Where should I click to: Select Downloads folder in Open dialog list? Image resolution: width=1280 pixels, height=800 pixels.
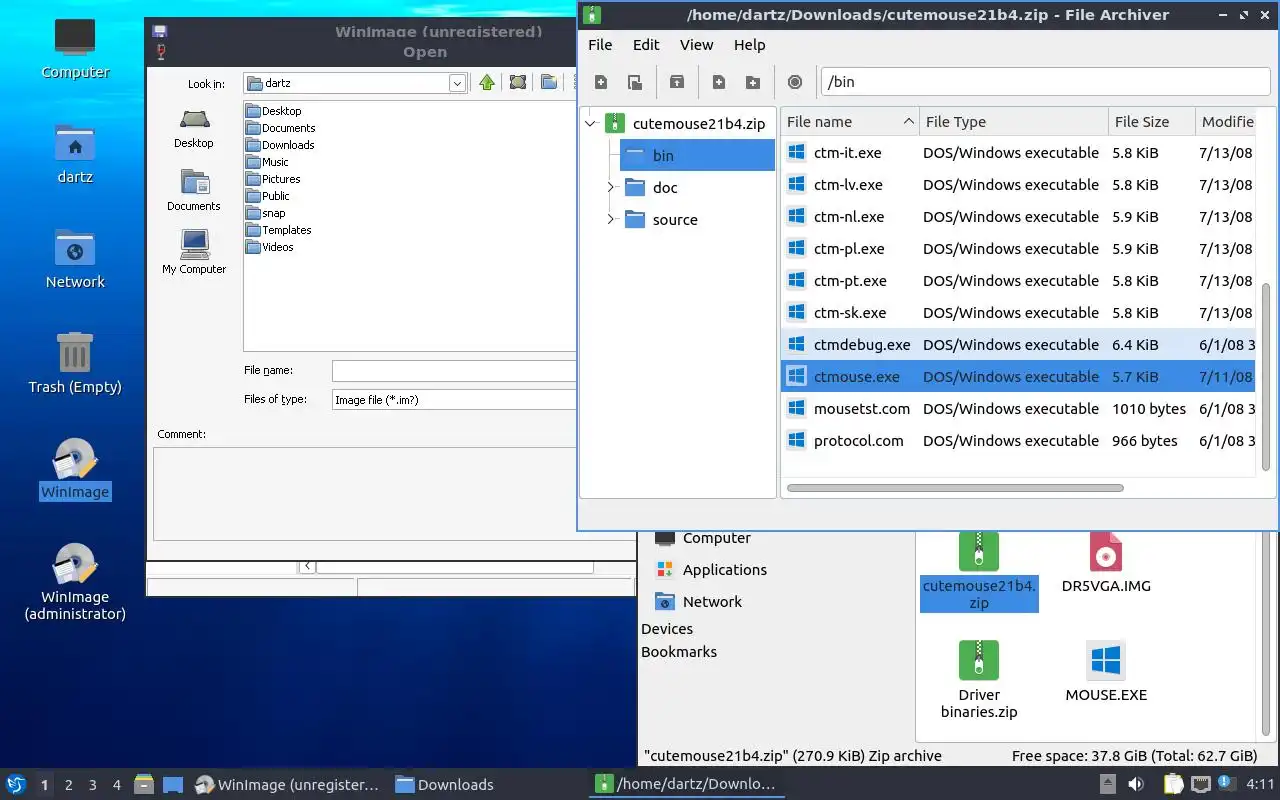pyautogui.click(x=281, y=145)
